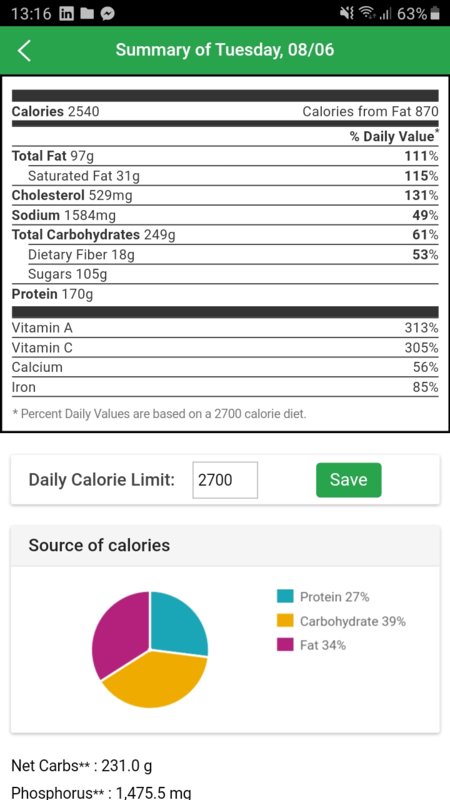Tap the folder notification icon
The width and height of the screenshot is (450, 800).
(87, 14)
